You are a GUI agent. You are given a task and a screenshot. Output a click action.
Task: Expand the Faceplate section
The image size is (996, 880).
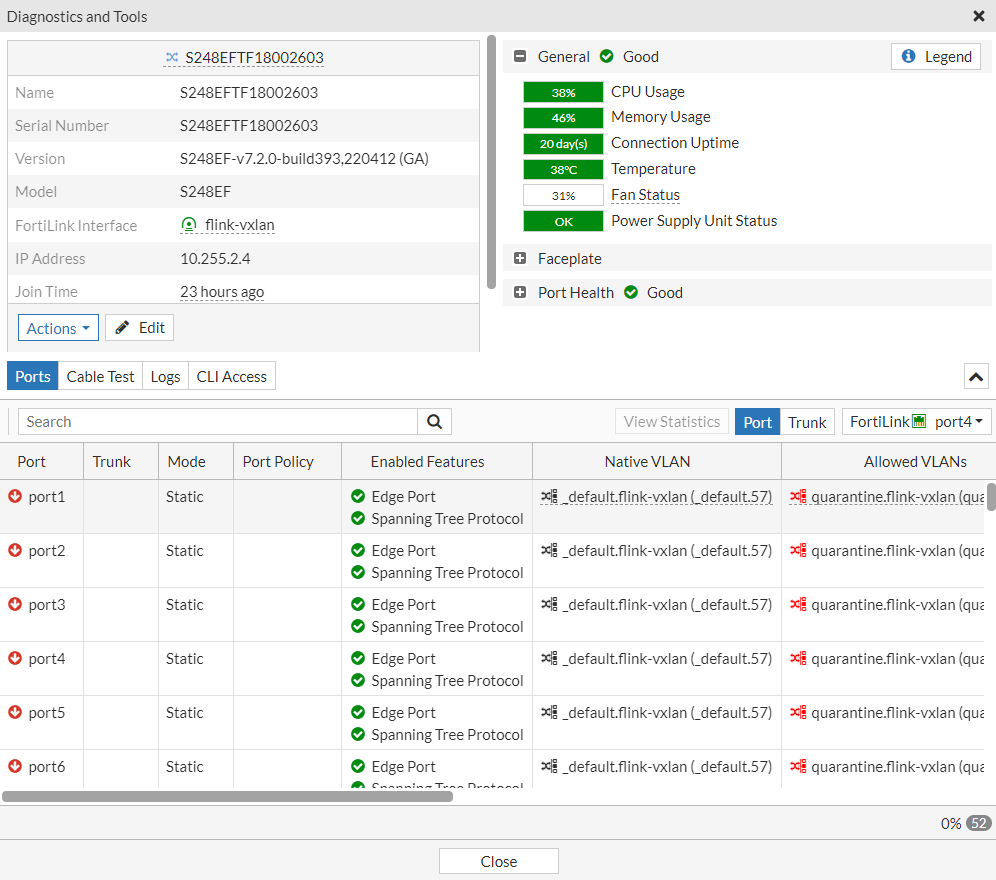point(520,257)
